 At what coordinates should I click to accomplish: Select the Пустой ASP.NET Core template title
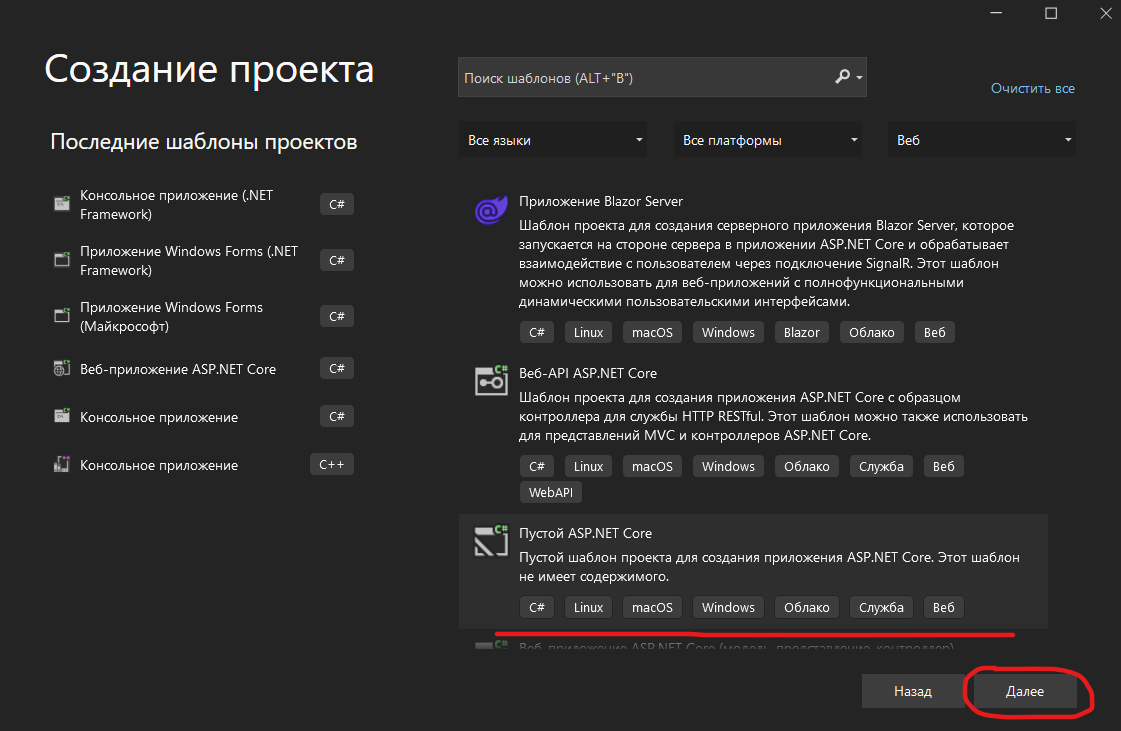point(586,533)
